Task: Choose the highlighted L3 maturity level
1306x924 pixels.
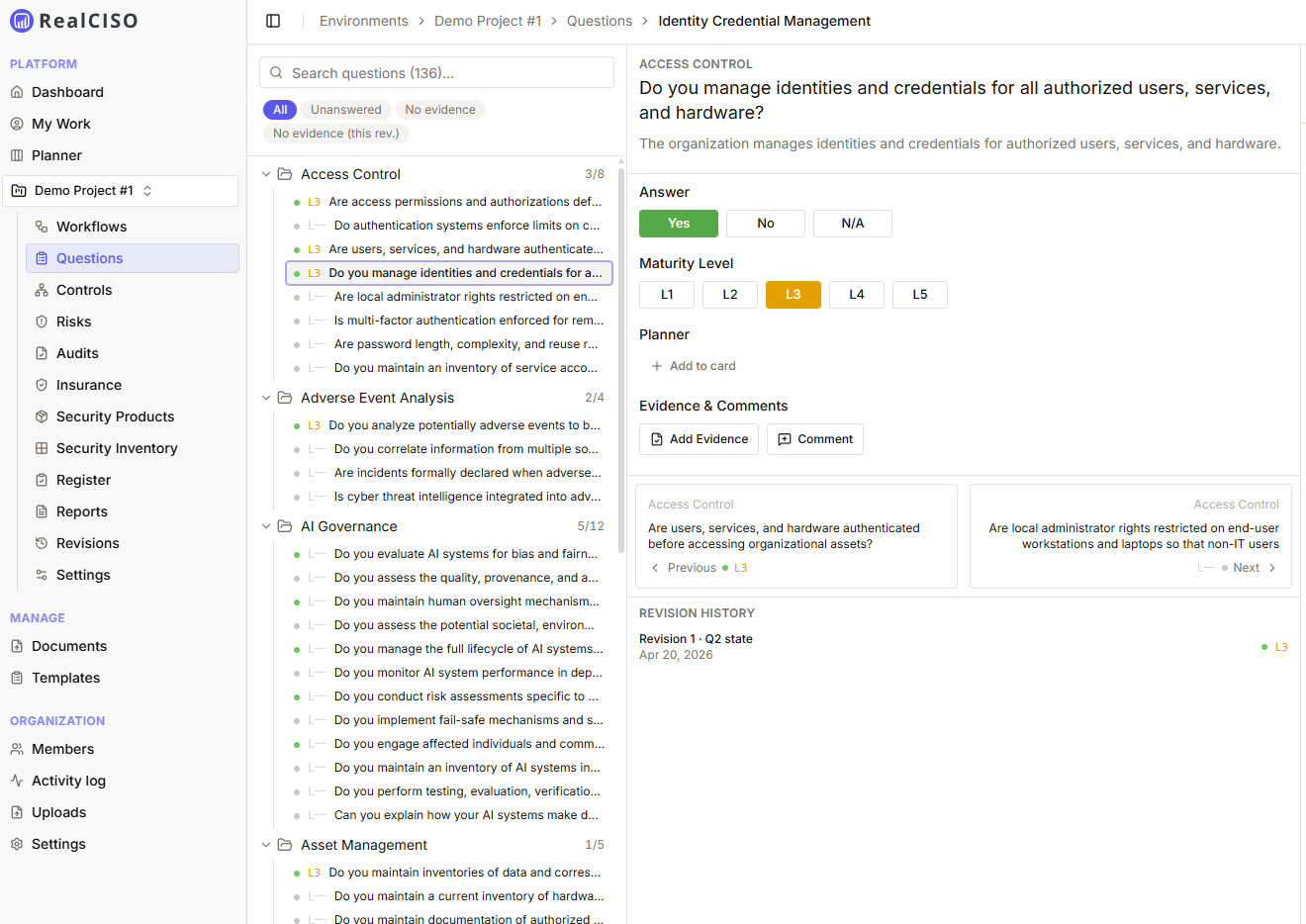Action: (x=793, y=295)
